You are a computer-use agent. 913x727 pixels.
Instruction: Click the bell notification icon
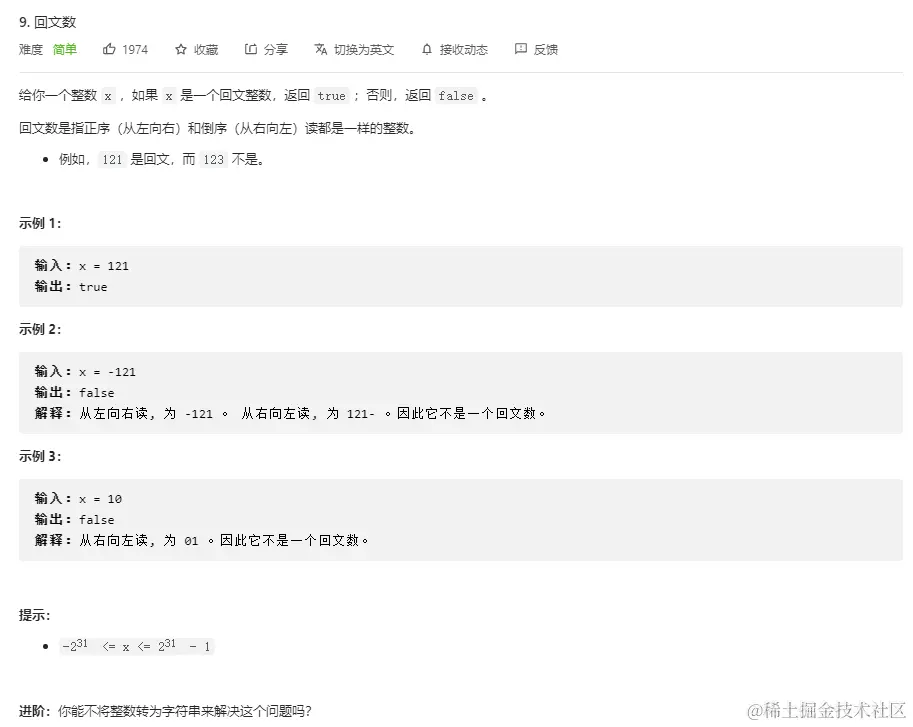coord(427,49)
